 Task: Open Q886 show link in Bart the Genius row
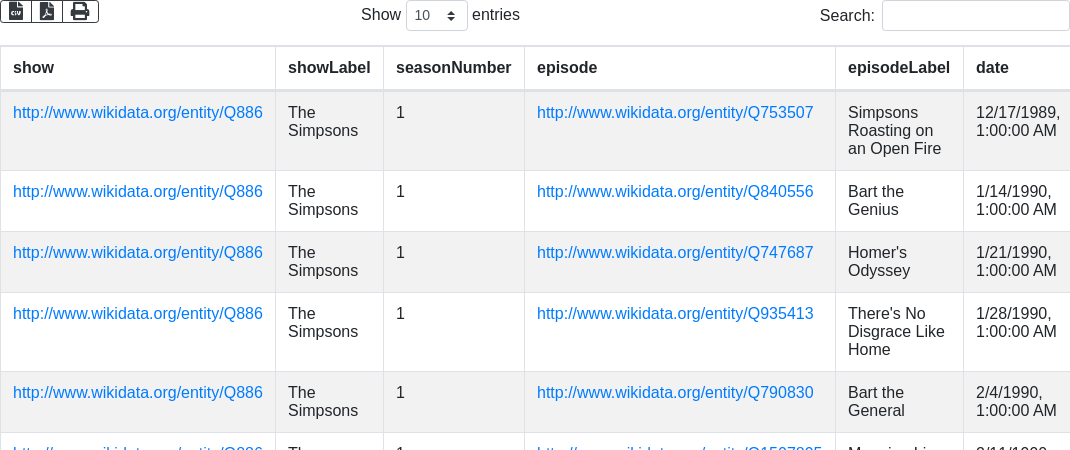point(138,192)
